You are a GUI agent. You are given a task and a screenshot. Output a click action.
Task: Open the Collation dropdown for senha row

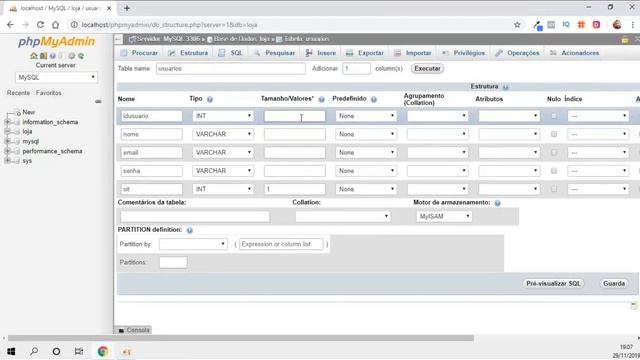[x=438, y=171]
